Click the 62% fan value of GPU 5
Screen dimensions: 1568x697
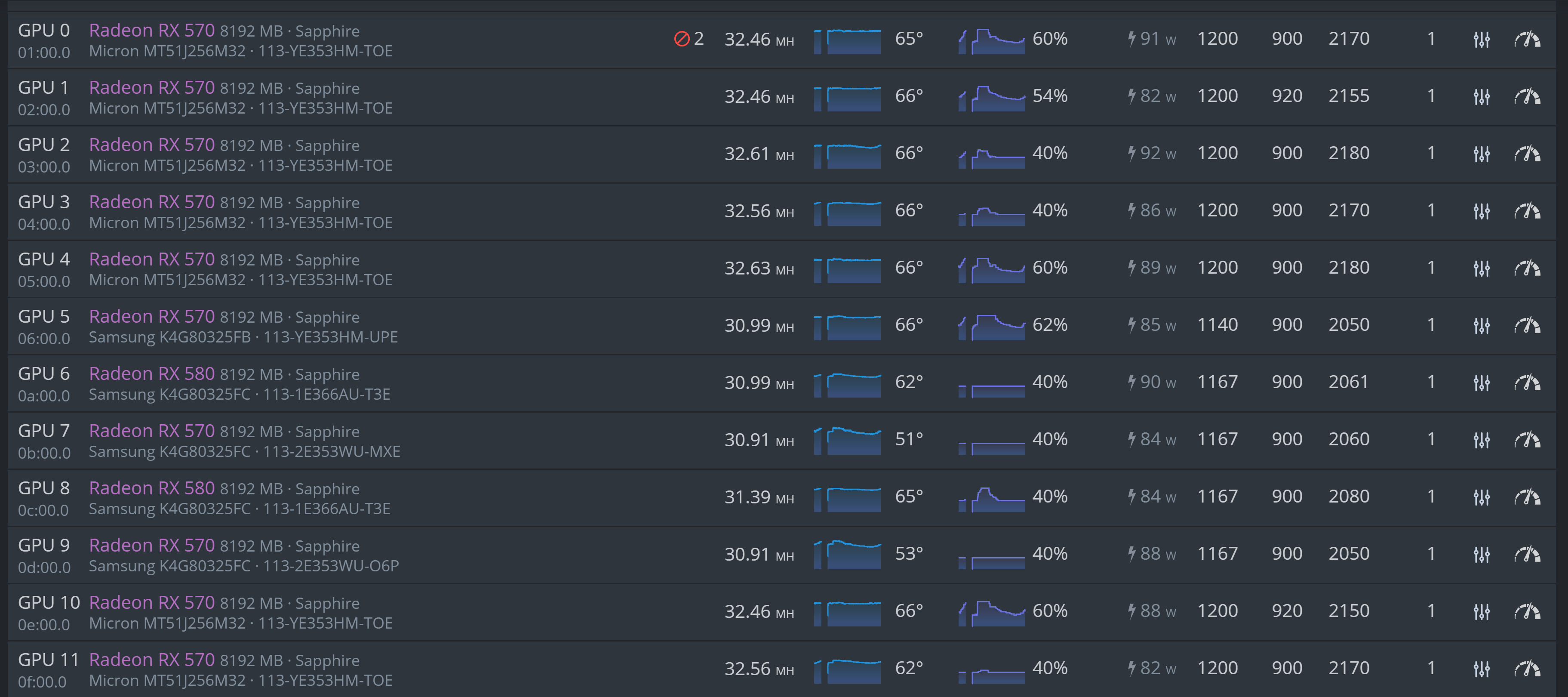coord(1050,325)
